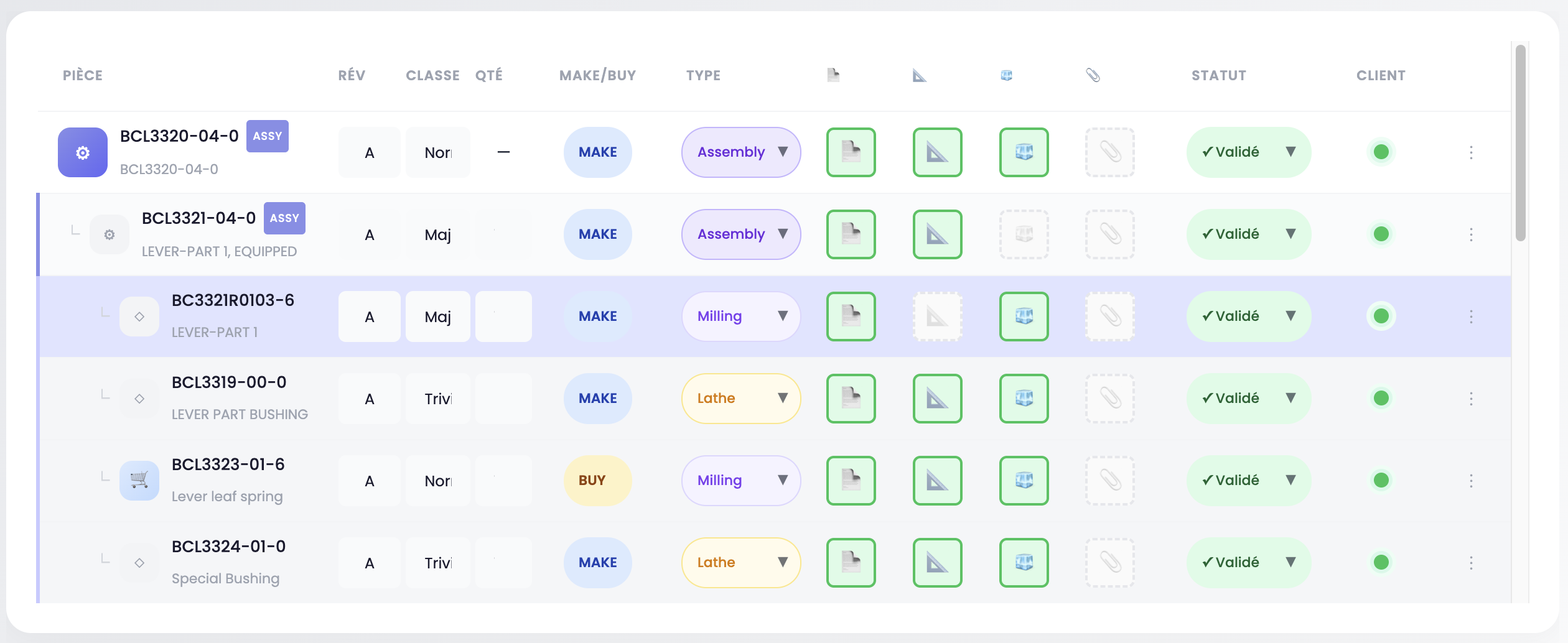The width and height of the screenshot is (1568, 643).
Task: Open the Lathe type dropdown on BCL3319-00-0
Action: tap(740, 399)
